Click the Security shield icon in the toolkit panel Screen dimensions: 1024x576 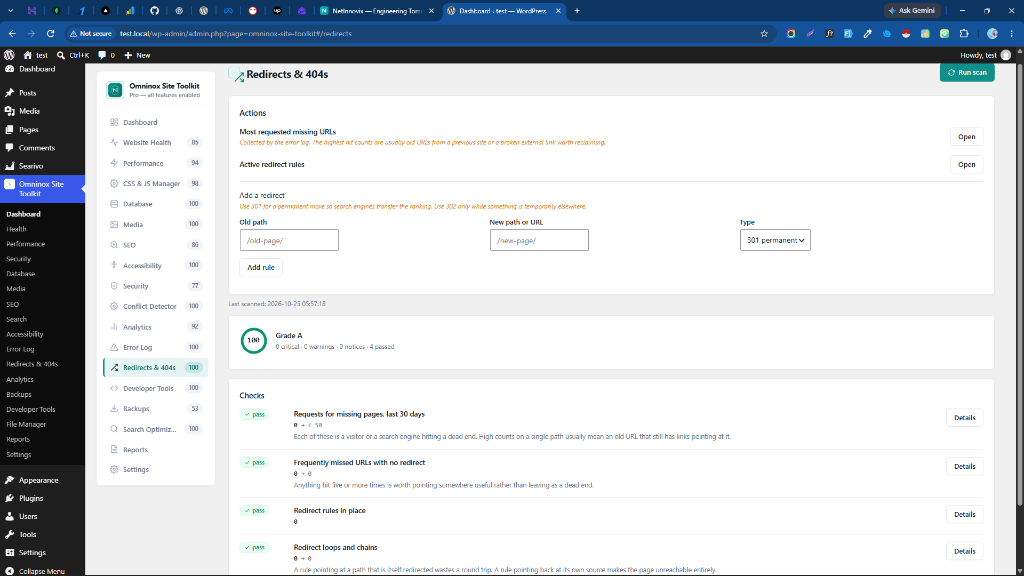click(114, 286)
